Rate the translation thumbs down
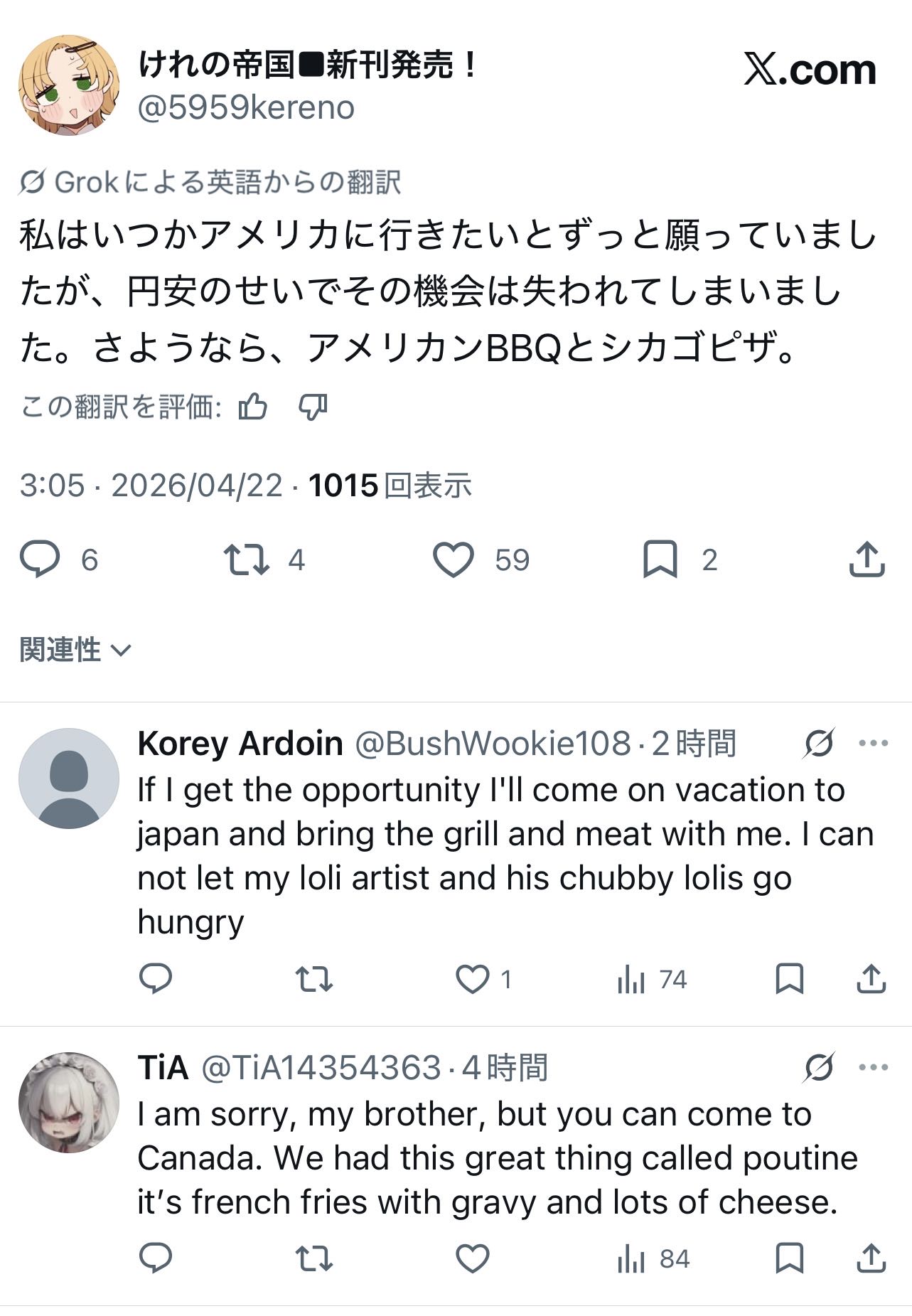Image resolution: width=912 pixels, height=1316 pixels. 313,407
